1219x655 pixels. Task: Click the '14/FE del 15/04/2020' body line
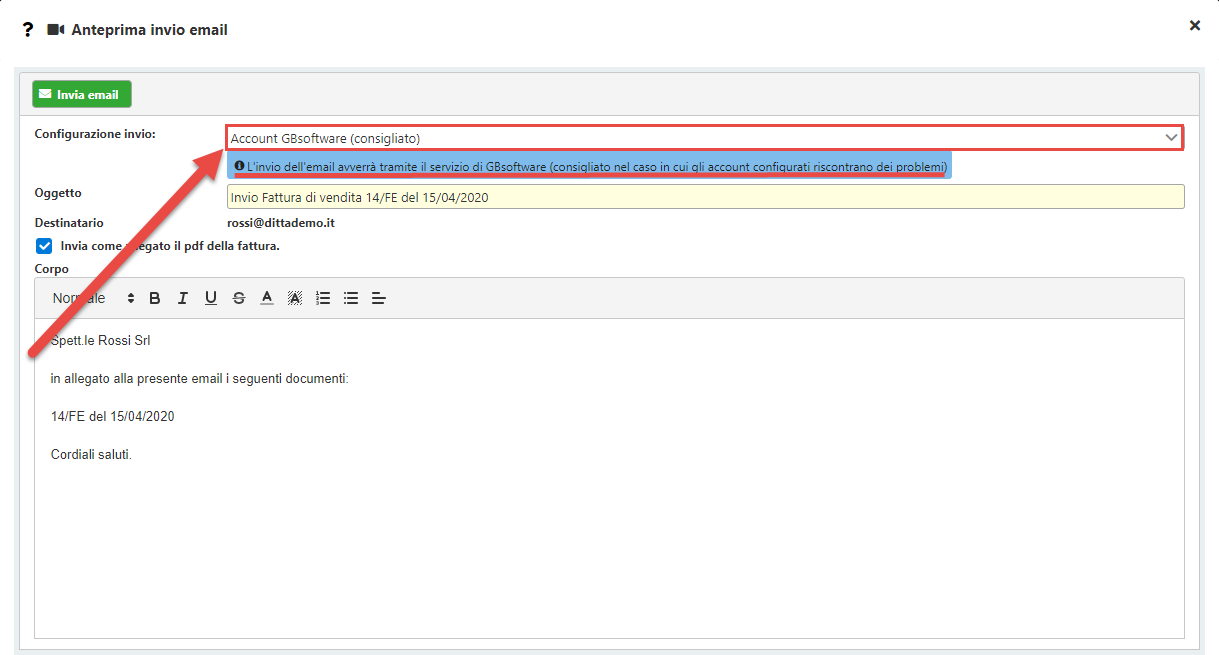[112, 416]
